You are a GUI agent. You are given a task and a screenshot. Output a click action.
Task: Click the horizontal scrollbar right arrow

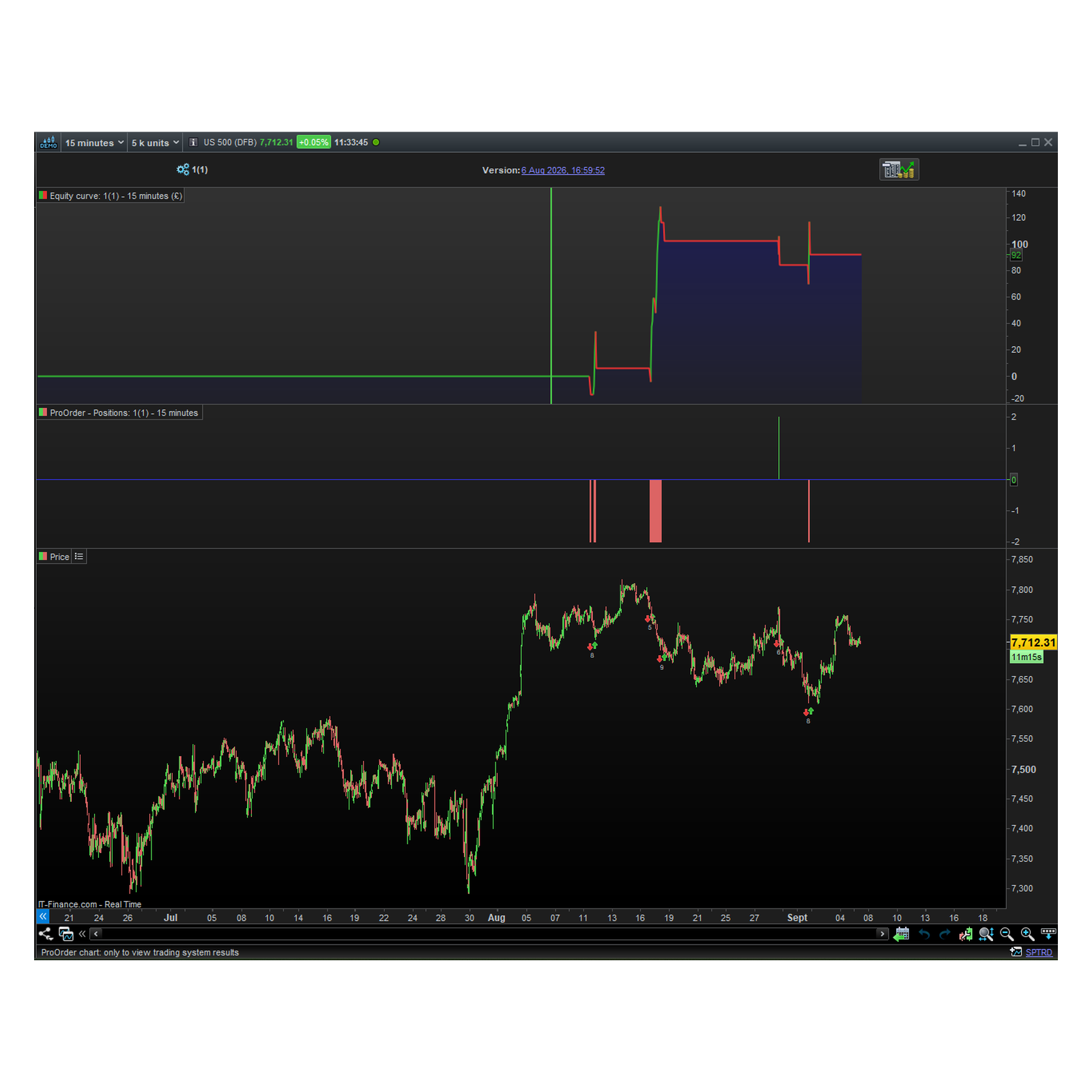coord(882,934)
